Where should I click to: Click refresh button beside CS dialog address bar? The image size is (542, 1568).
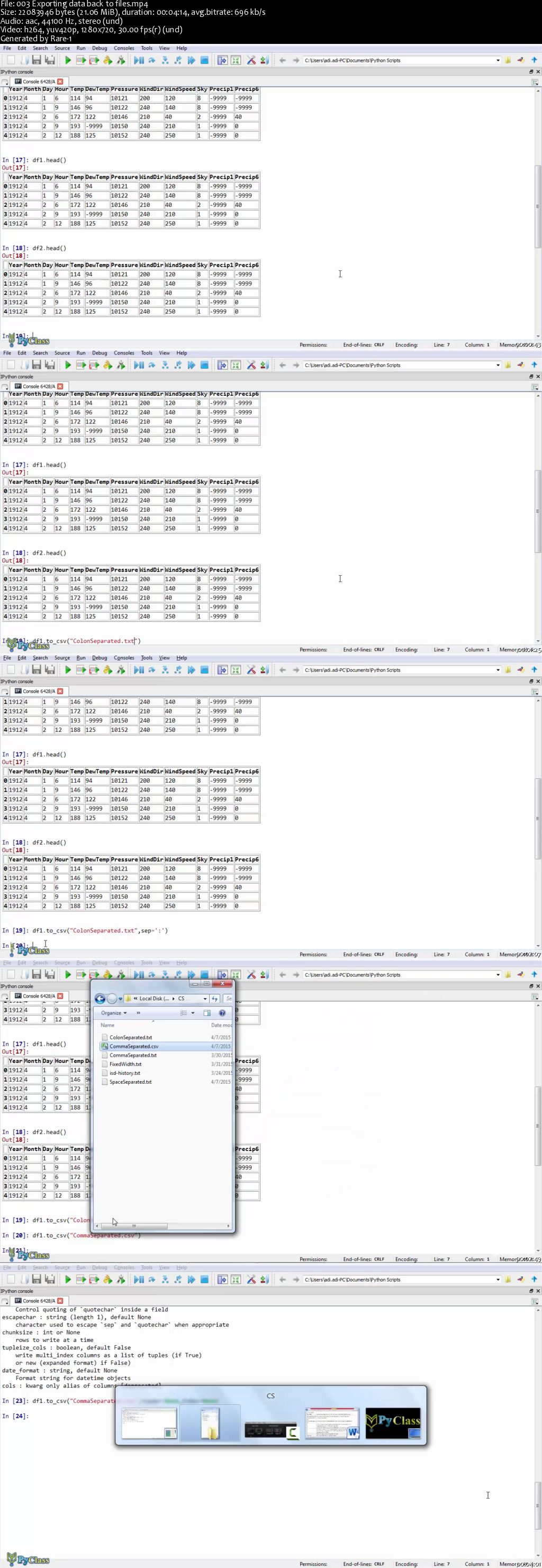pos(214,998)
